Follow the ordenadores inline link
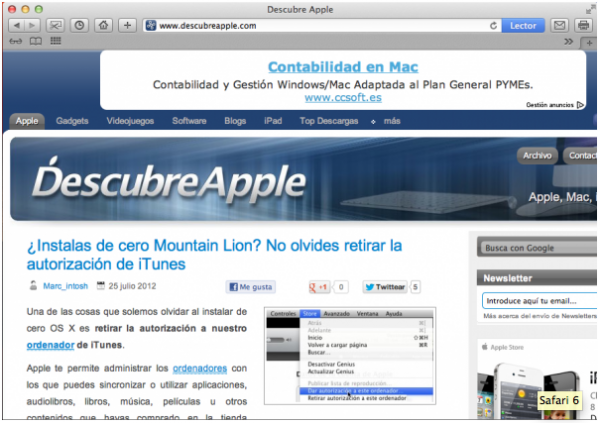 (200, 368)
